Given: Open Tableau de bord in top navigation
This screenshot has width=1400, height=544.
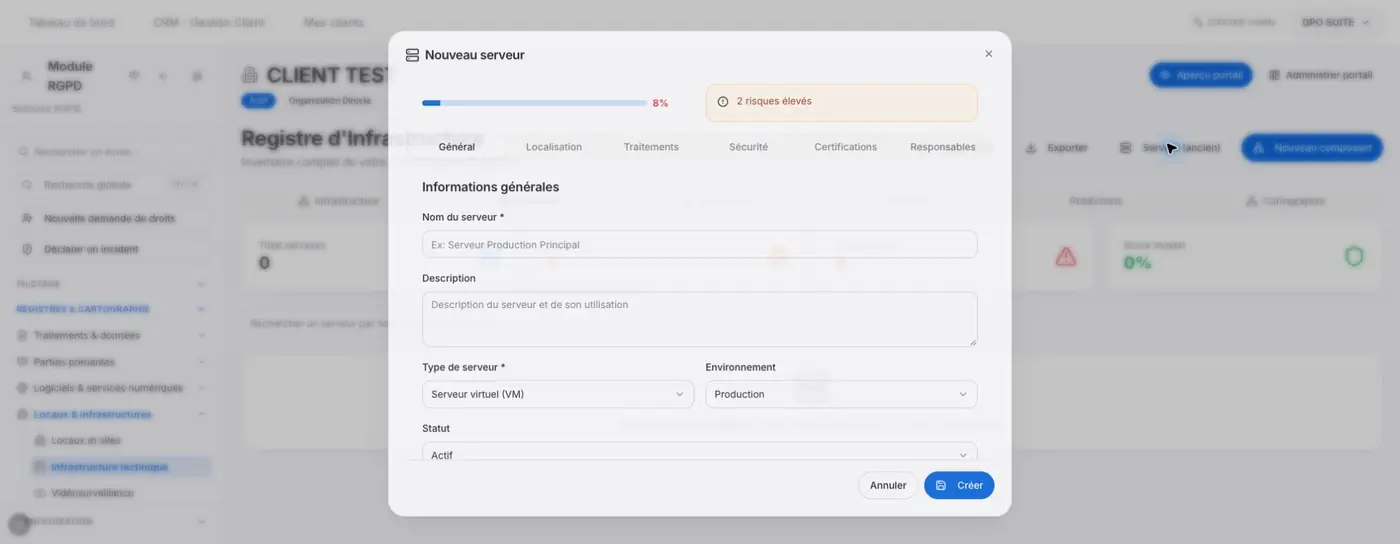Looking at the screenshot, I should tap(71, 22).
